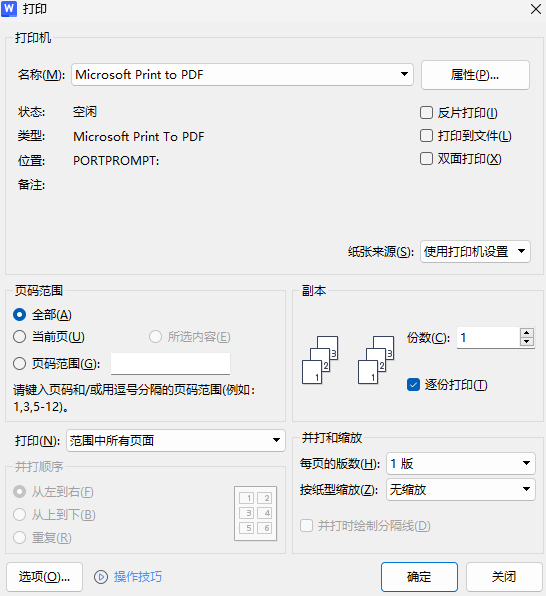
Task: Click the collated pages illustration on the left
Action: point(320,360)
